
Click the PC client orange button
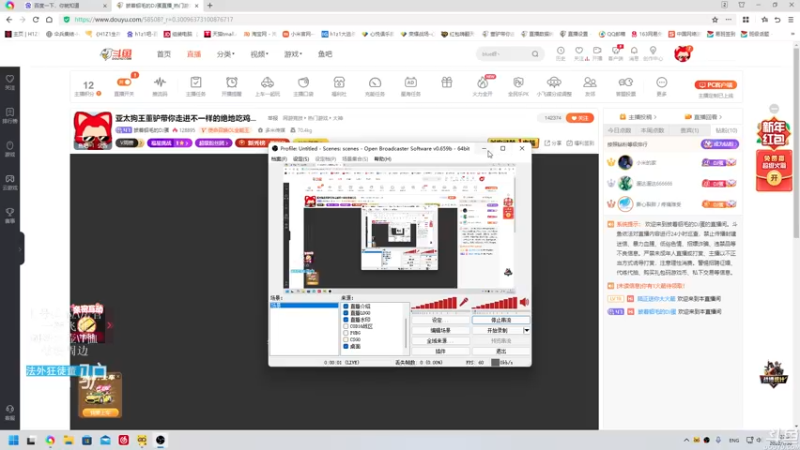[715, 85]
